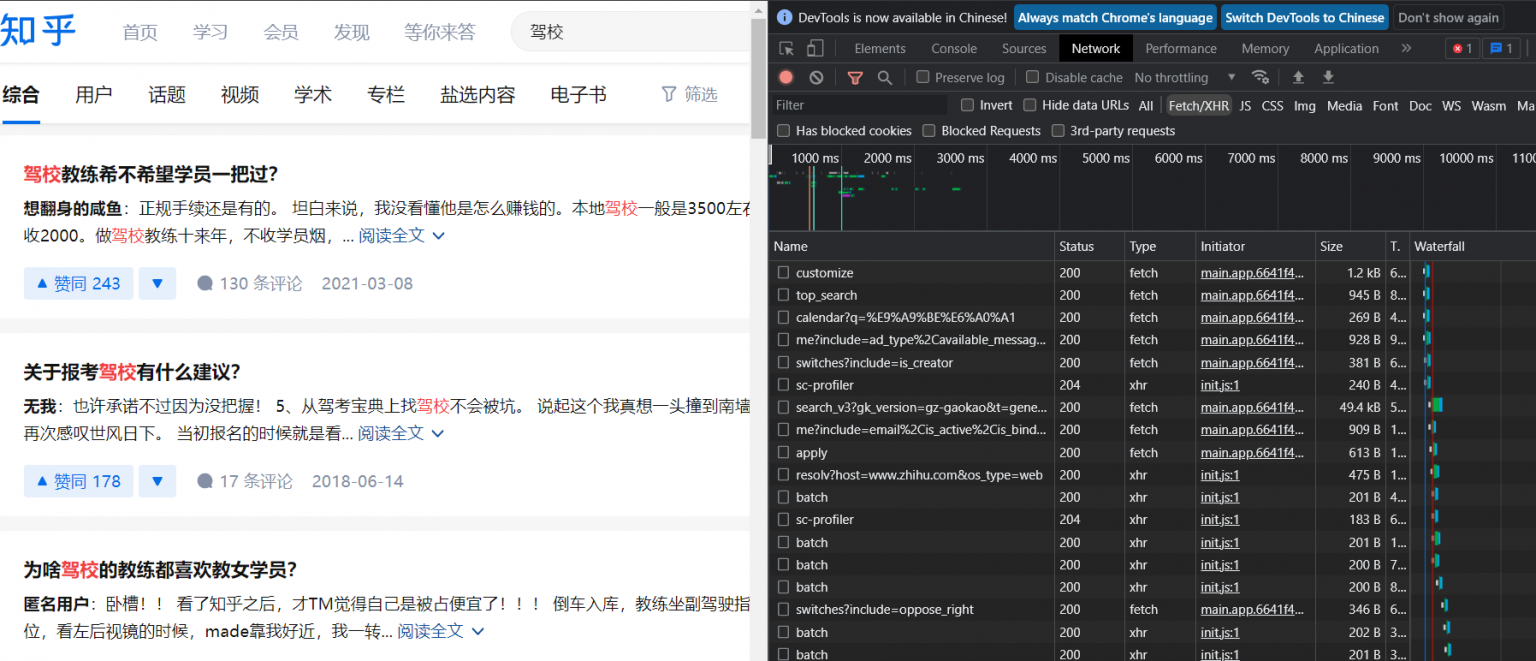Open the No throttling dropdown

pos(1185,77)
